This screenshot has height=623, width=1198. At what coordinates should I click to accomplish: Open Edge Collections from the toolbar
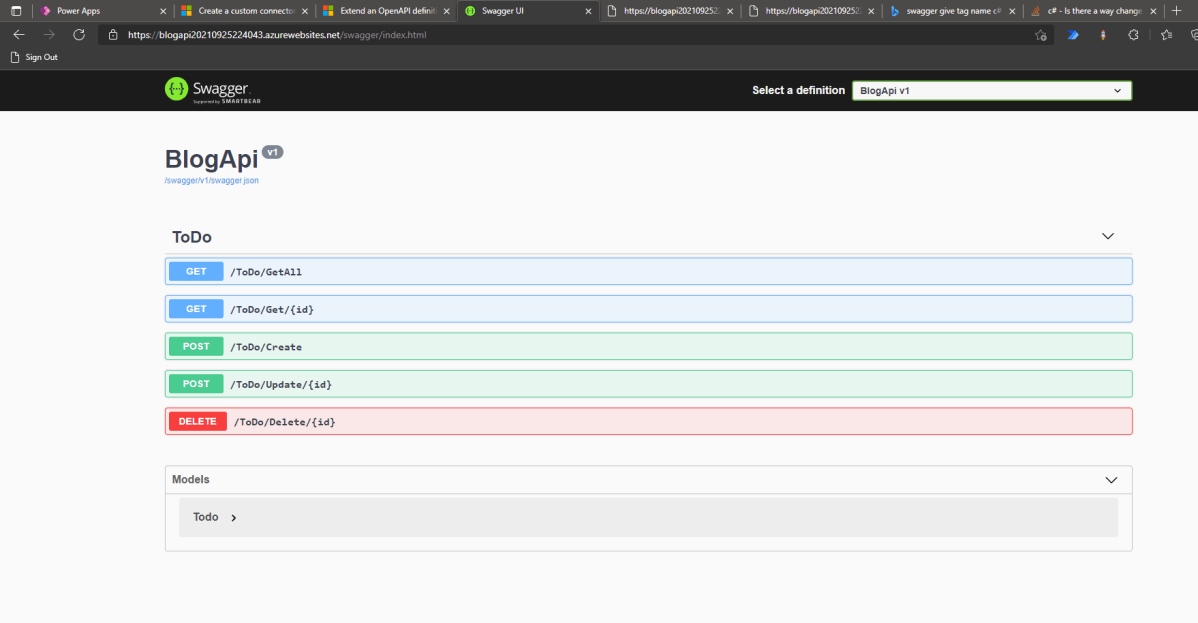[1168, 34]
